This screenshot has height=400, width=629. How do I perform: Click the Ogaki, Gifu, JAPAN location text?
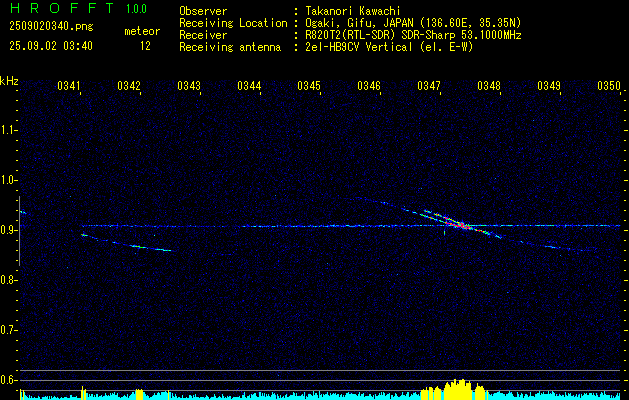(413, 23)
